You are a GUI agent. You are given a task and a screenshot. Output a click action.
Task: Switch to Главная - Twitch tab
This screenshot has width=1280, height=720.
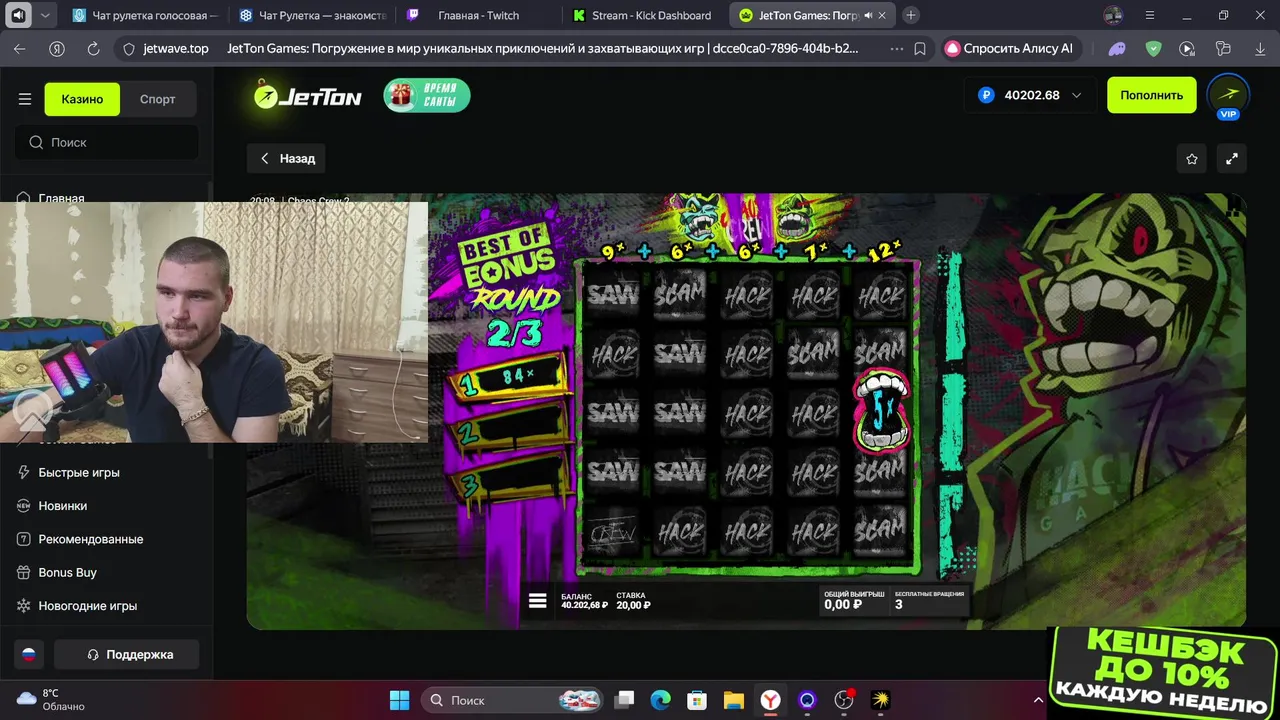click(479, 15)
